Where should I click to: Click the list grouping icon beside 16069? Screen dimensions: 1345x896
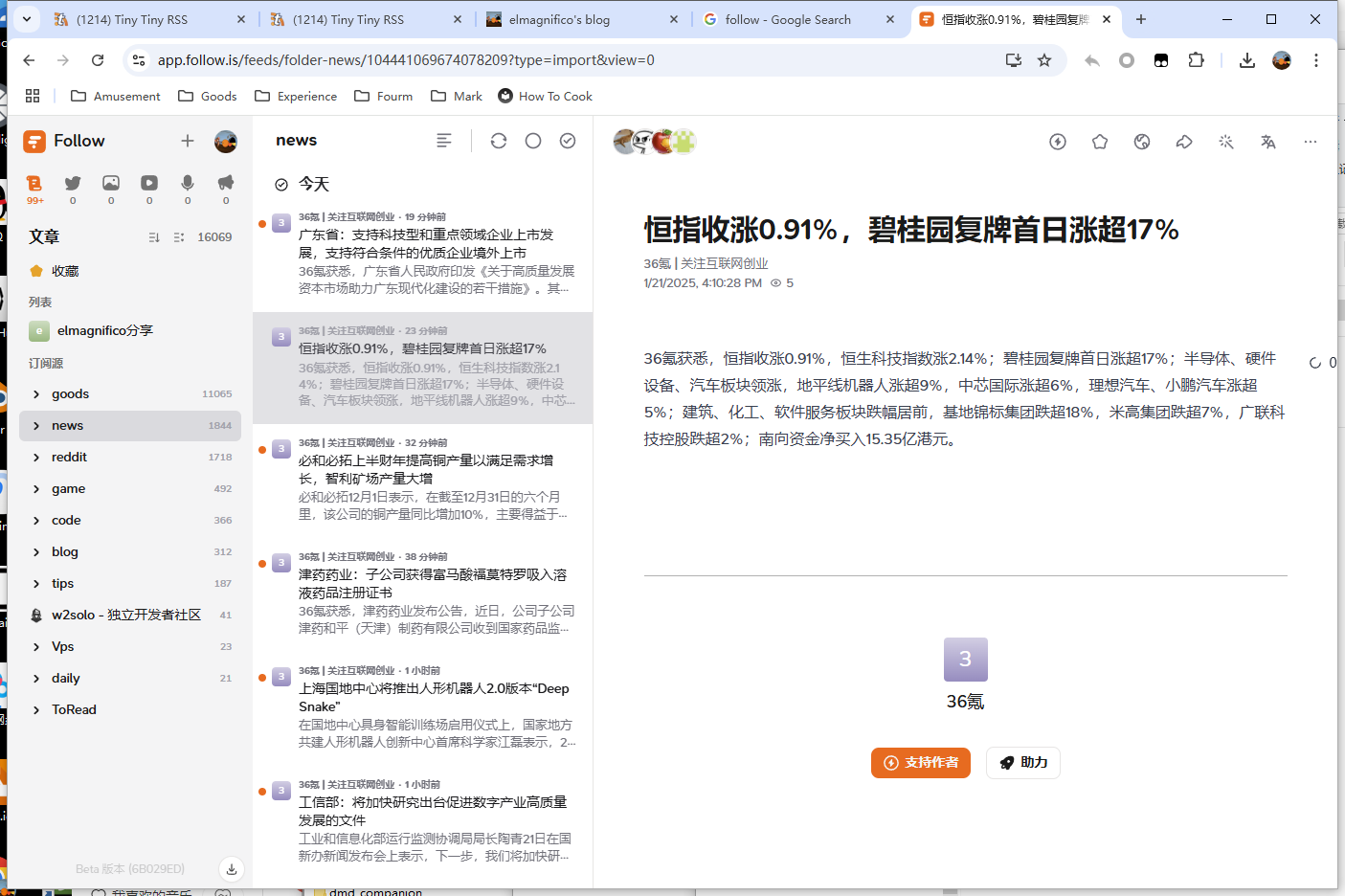click(179, 237)
